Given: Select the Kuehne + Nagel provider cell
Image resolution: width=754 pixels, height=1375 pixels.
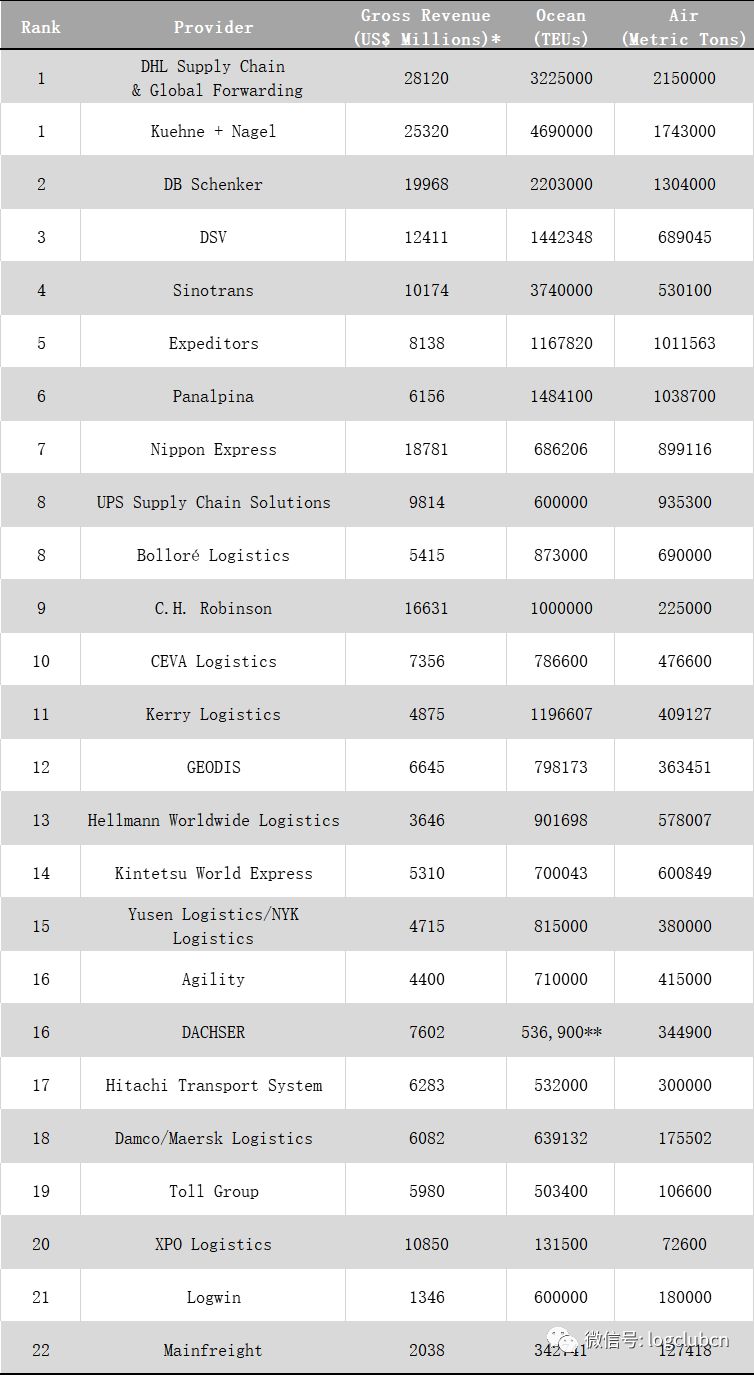Looking at the screenshot, I should 213,131.
